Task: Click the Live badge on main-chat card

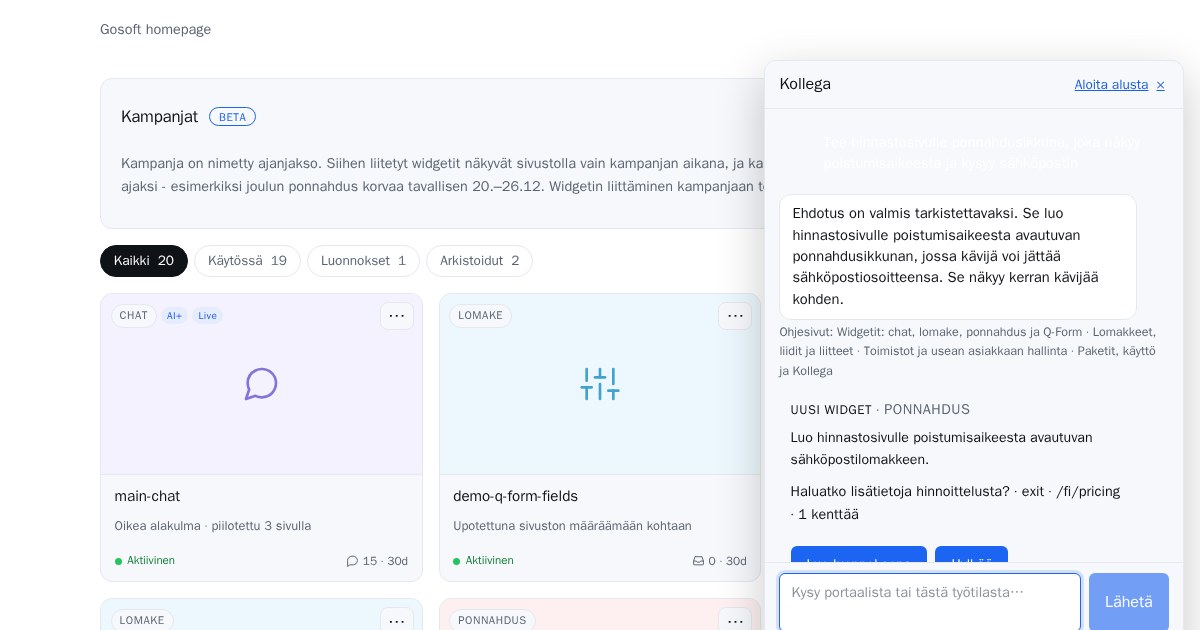Action: 207,316
